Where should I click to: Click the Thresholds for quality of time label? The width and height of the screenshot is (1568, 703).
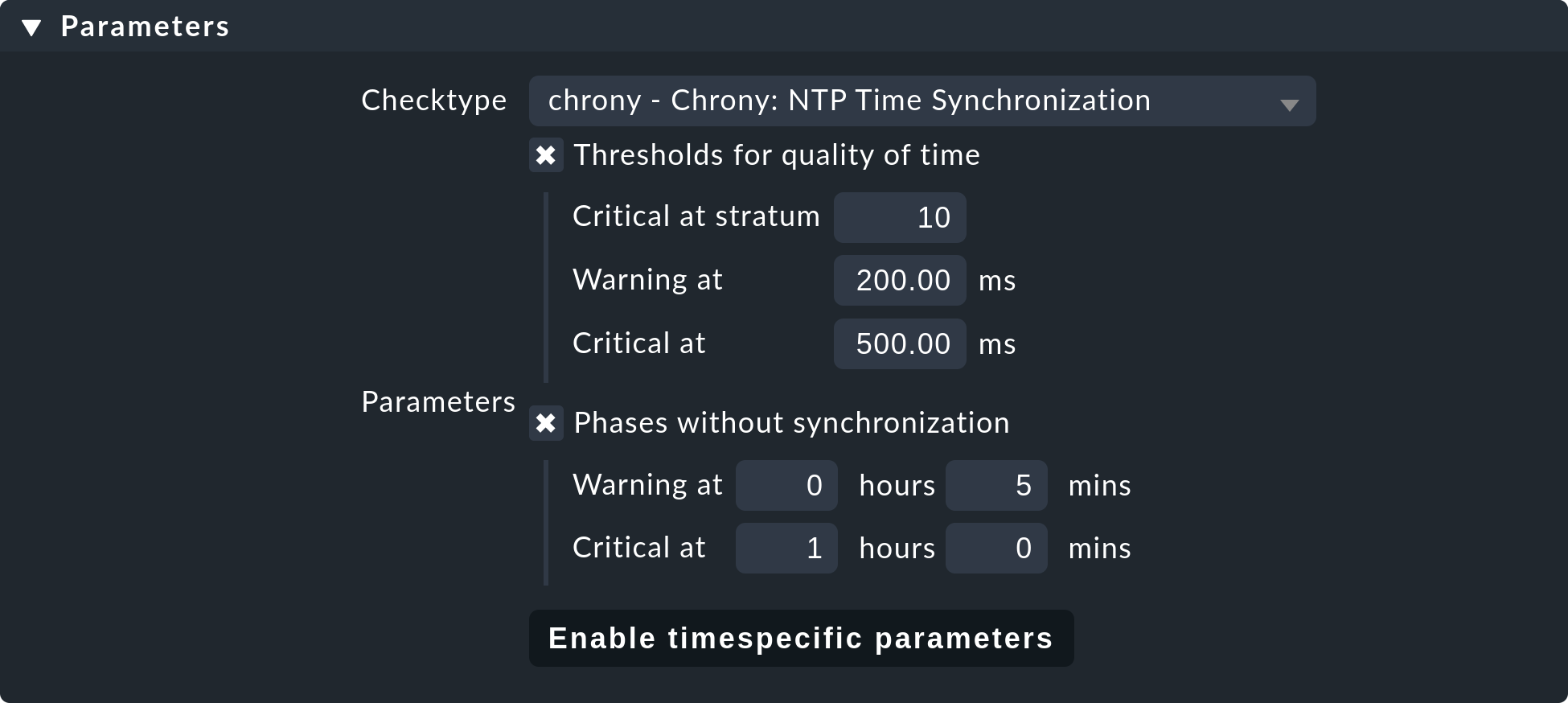(774, 155)
